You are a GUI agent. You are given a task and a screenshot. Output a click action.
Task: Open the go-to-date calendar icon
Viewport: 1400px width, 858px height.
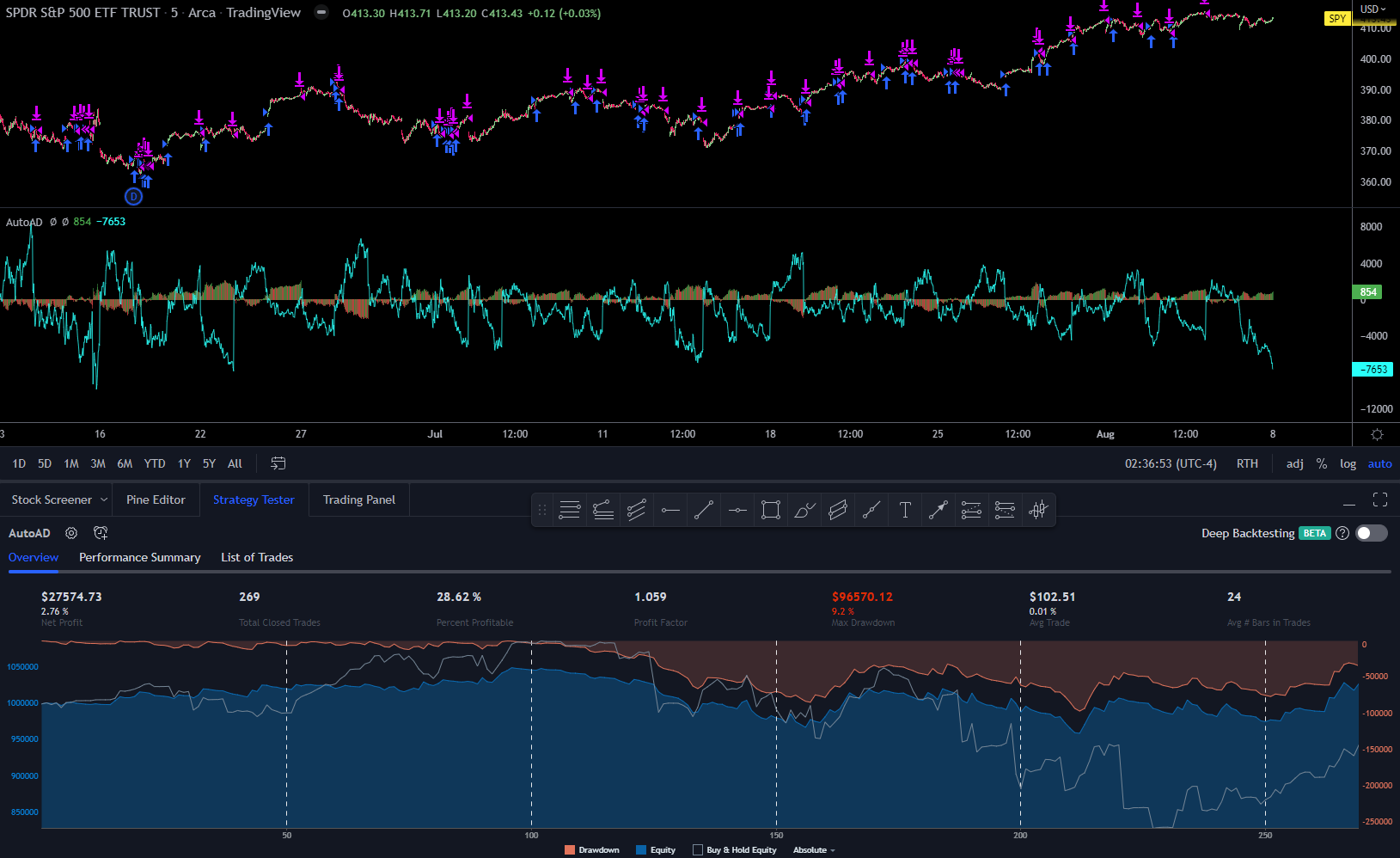tap(278, 463)
